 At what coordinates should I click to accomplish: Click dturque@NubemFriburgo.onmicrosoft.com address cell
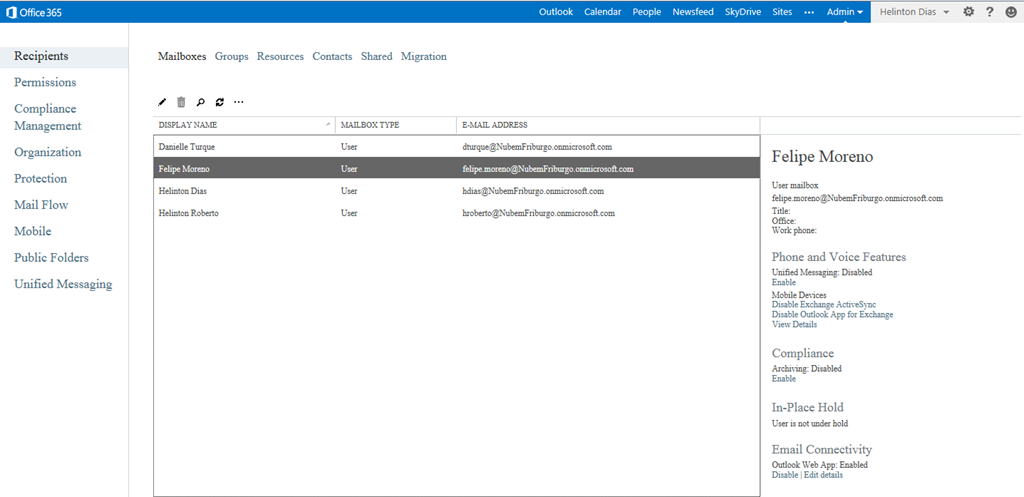coord(537,147)
